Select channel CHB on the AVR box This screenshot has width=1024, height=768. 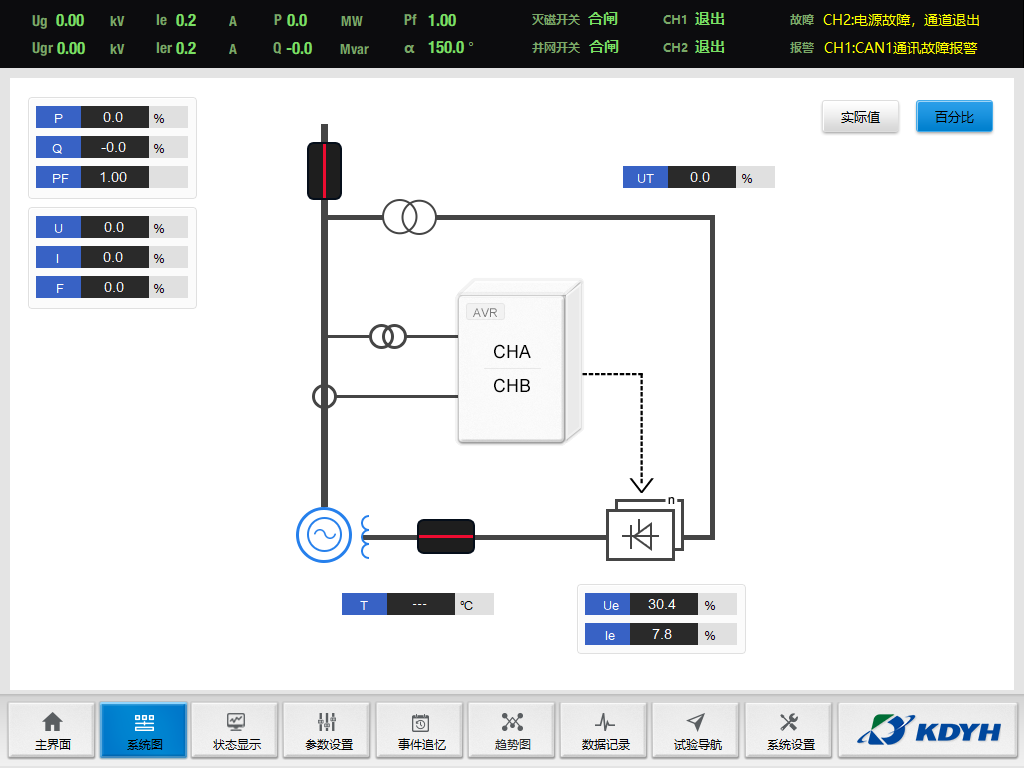[512, 386]
